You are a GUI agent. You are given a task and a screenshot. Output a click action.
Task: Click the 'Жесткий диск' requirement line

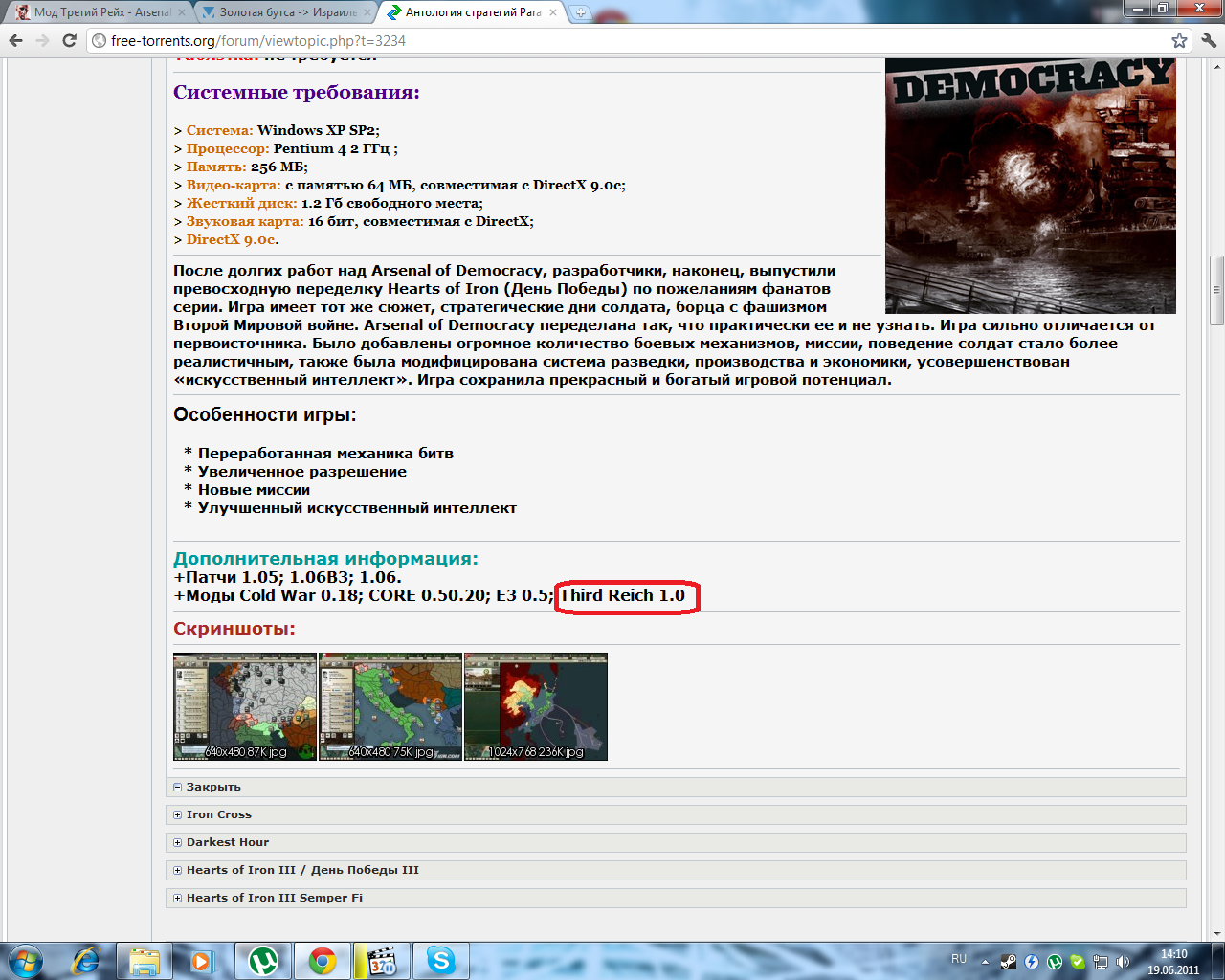(x=328, y=203)
